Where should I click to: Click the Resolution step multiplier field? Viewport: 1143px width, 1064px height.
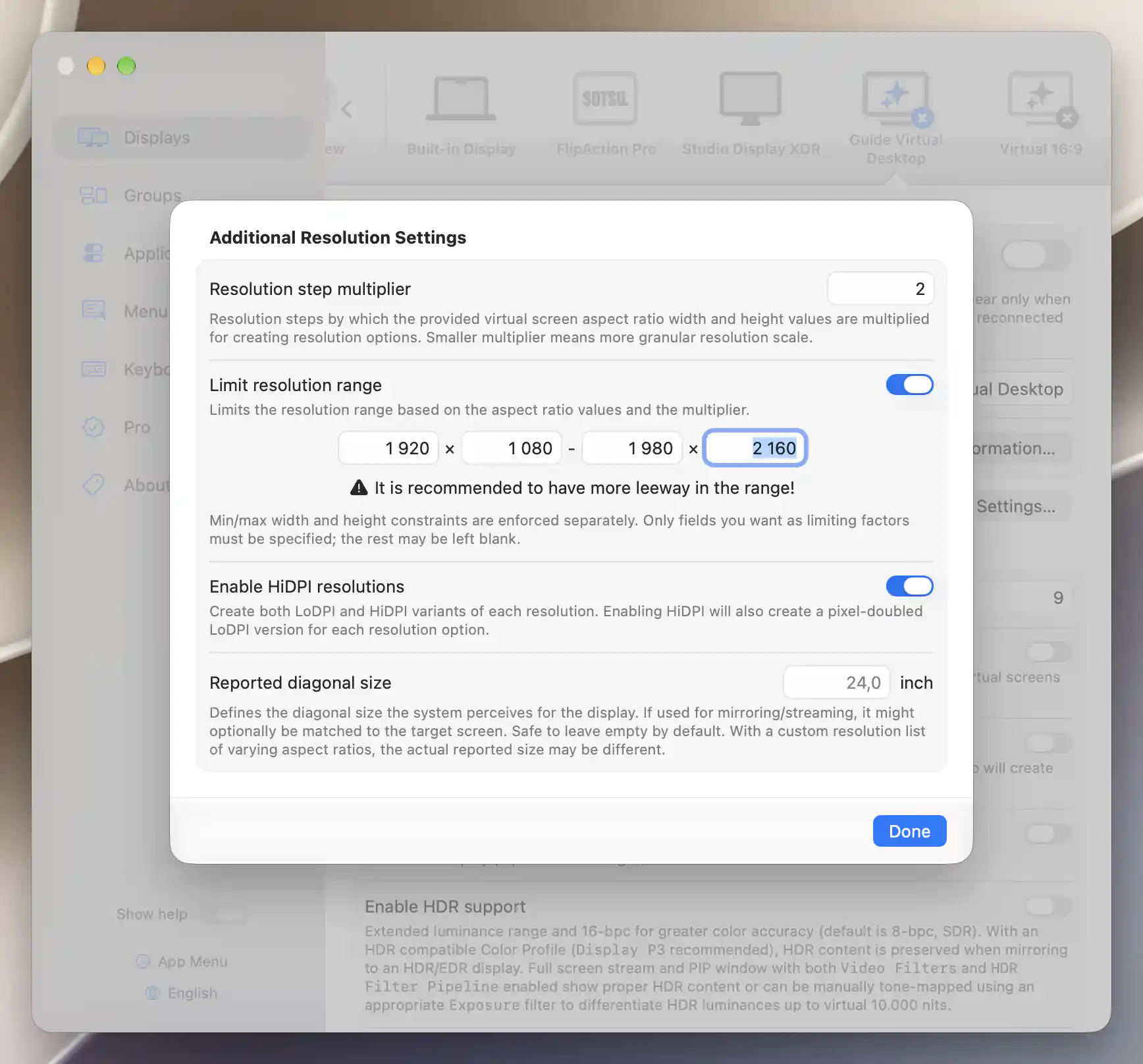point(880,288)
